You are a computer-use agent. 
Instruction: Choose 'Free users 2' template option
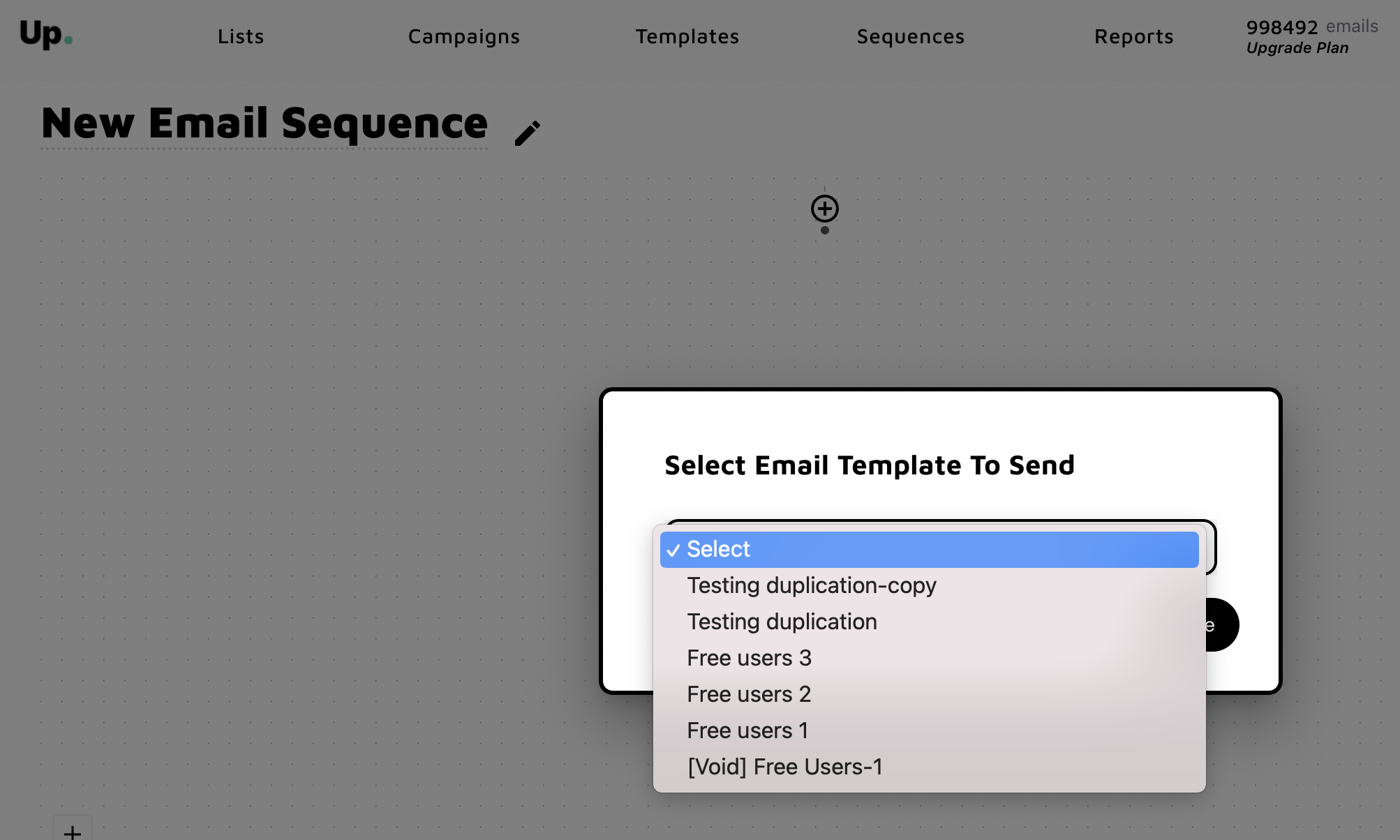pos(749,694)
